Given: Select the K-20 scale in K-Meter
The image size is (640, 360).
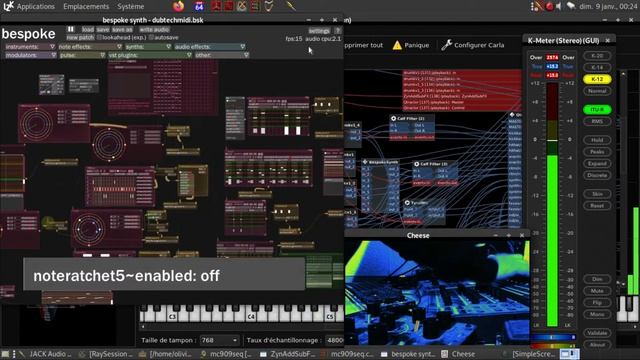Looking at the screenshot, I should click(x=597, y=56).
